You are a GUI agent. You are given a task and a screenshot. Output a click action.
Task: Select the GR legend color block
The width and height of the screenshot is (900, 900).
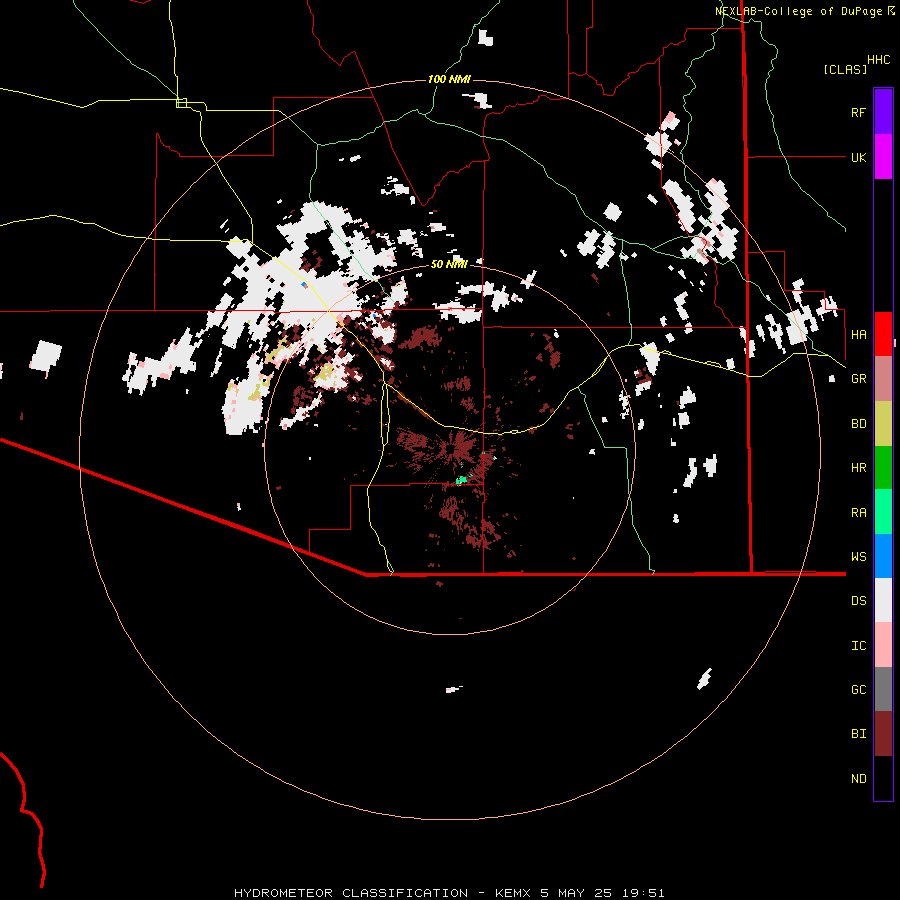coord(883,379)
